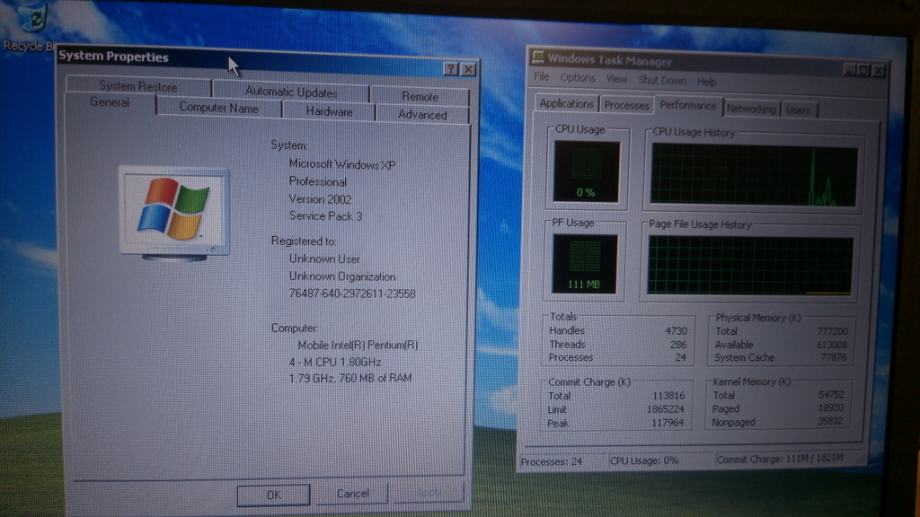Image resolution: width=920 pixels, height=517 pixels.
Task: Open the Networking tab
Action: (751, 109)
